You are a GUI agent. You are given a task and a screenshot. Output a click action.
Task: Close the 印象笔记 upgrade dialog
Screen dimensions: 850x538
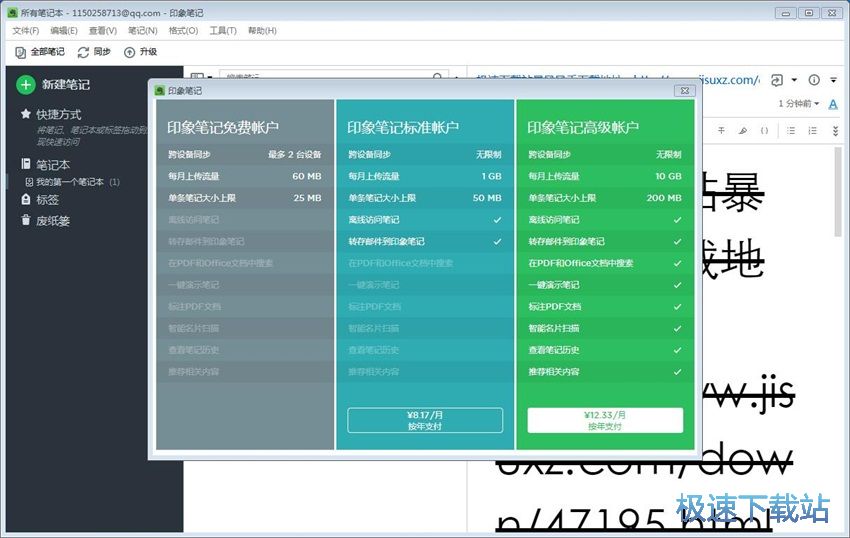685,91
